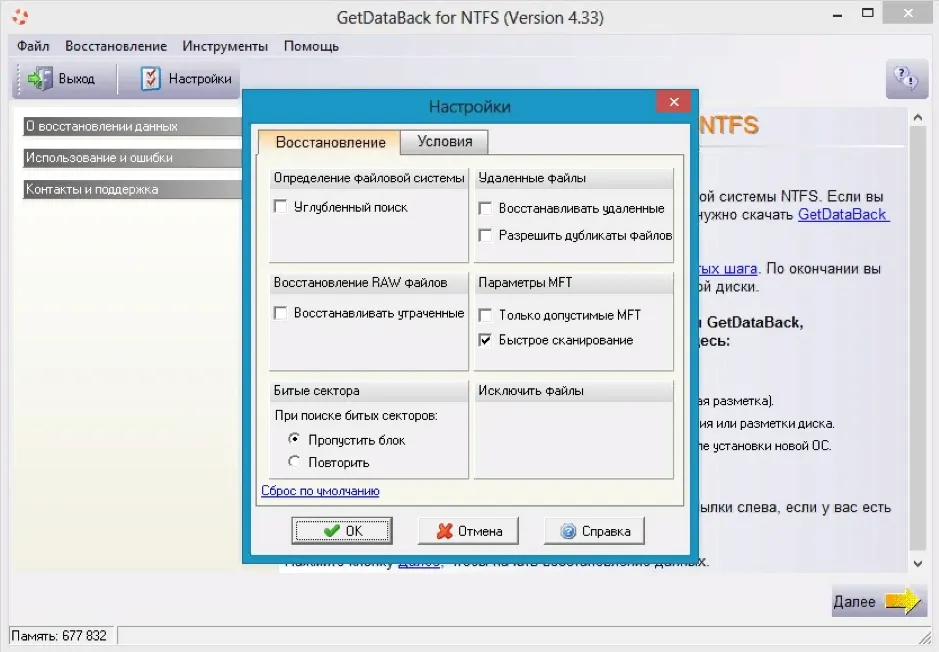Screen dimensions: 939x652
Task: Select the Восстановление tab in dialog
Action: (x=330, y=142)
